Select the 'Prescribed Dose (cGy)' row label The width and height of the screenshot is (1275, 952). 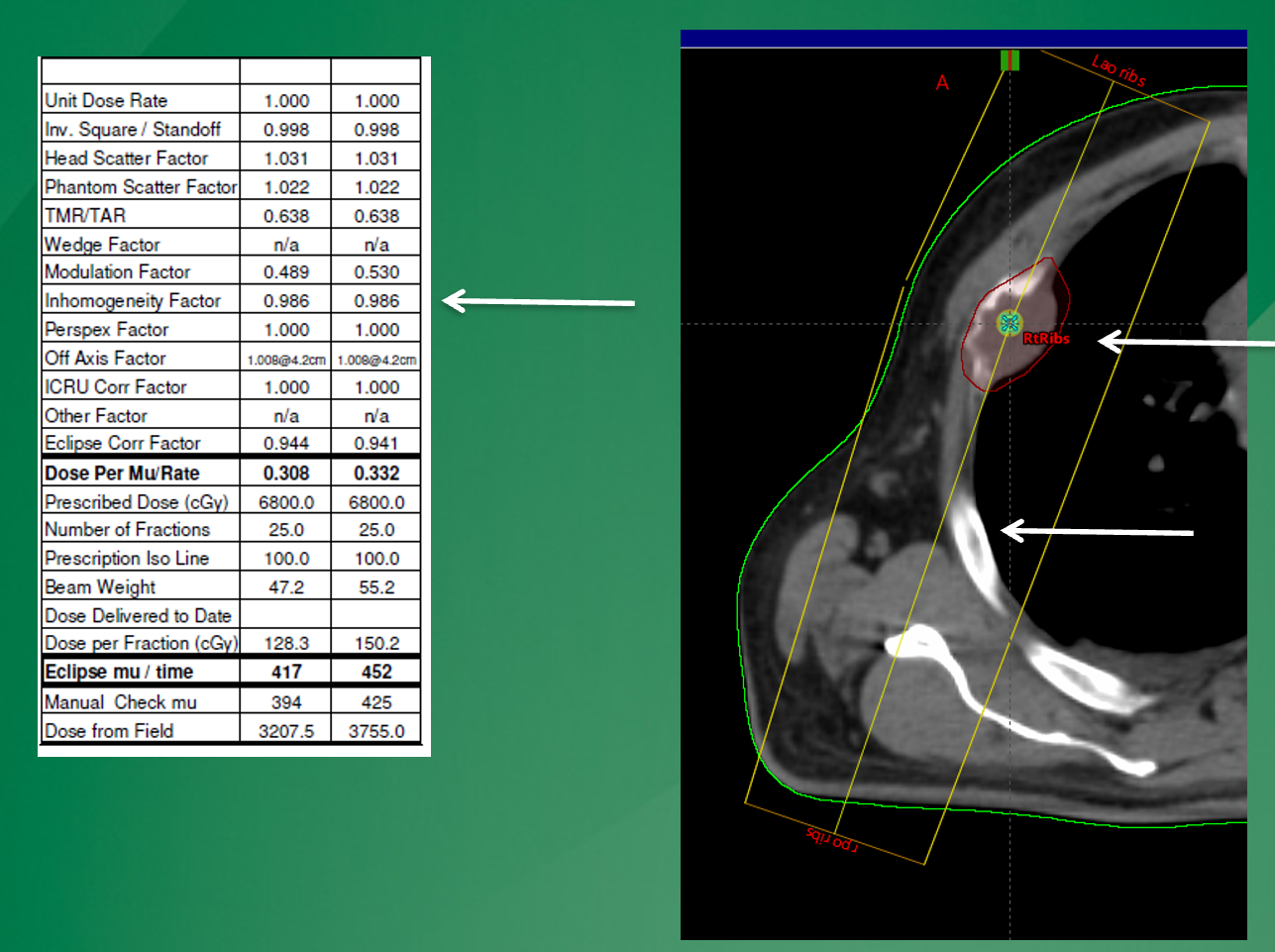[x=137, y=502]
